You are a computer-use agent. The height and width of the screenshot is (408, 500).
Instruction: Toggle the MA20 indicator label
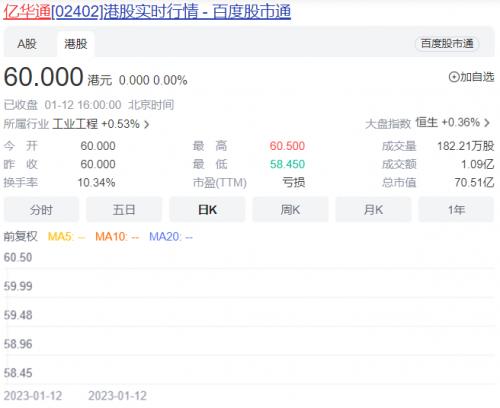(x=171, y=237)
